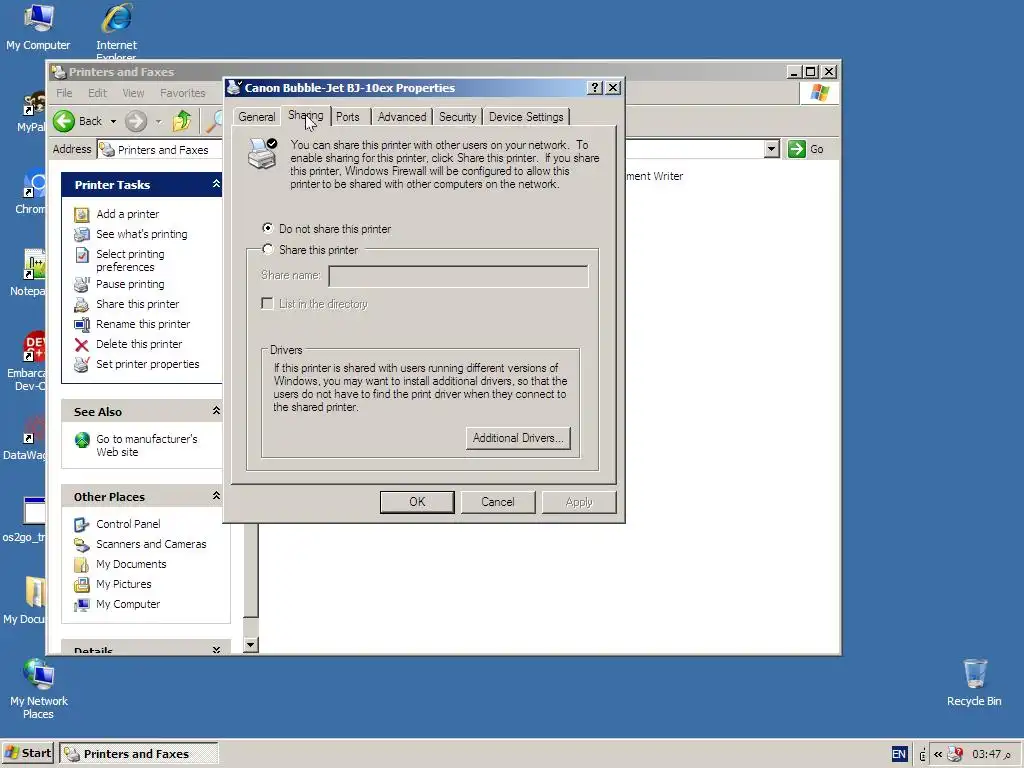Viewport: 1024px width, 768px height.
Task: Click the Rename this printer icon
Action: click(x=82, y=325)
